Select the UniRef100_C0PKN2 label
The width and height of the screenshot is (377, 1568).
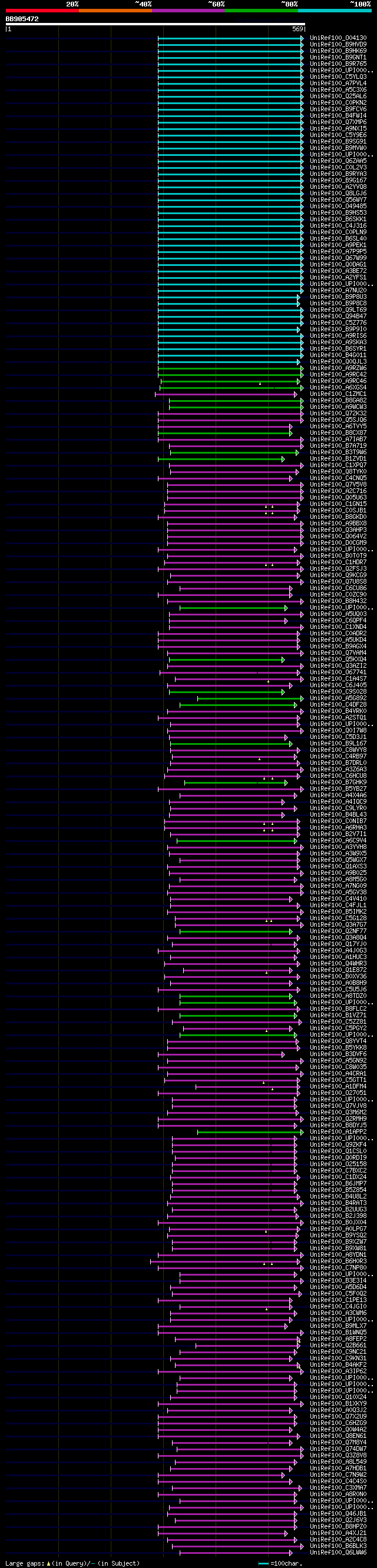tap(338, 103)
